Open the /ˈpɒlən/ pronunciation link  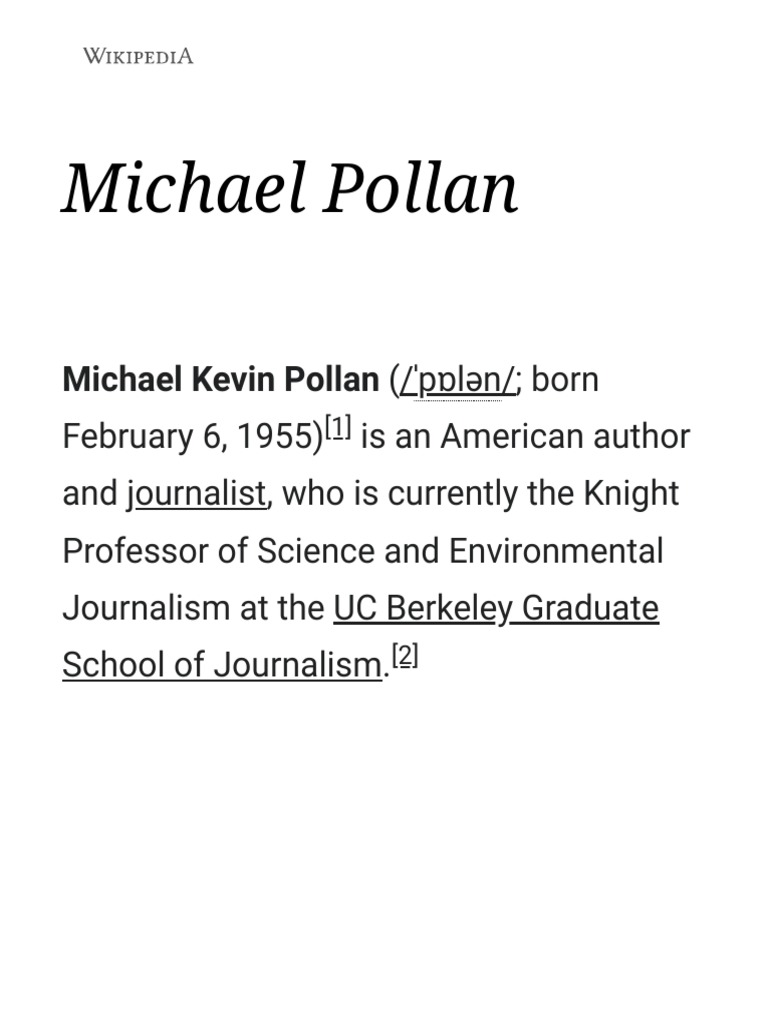[x=457, y=380]
